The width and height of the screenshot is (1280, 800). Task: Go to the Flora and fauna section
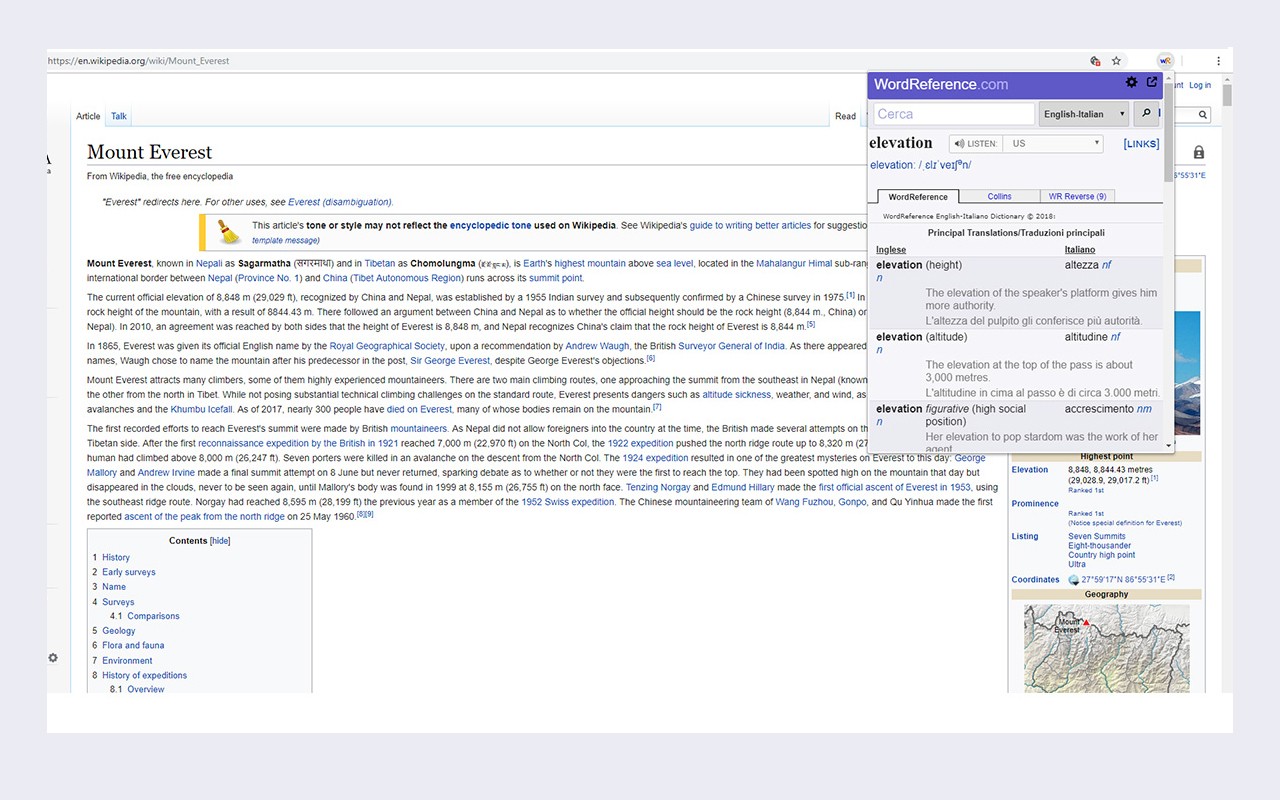133,646
